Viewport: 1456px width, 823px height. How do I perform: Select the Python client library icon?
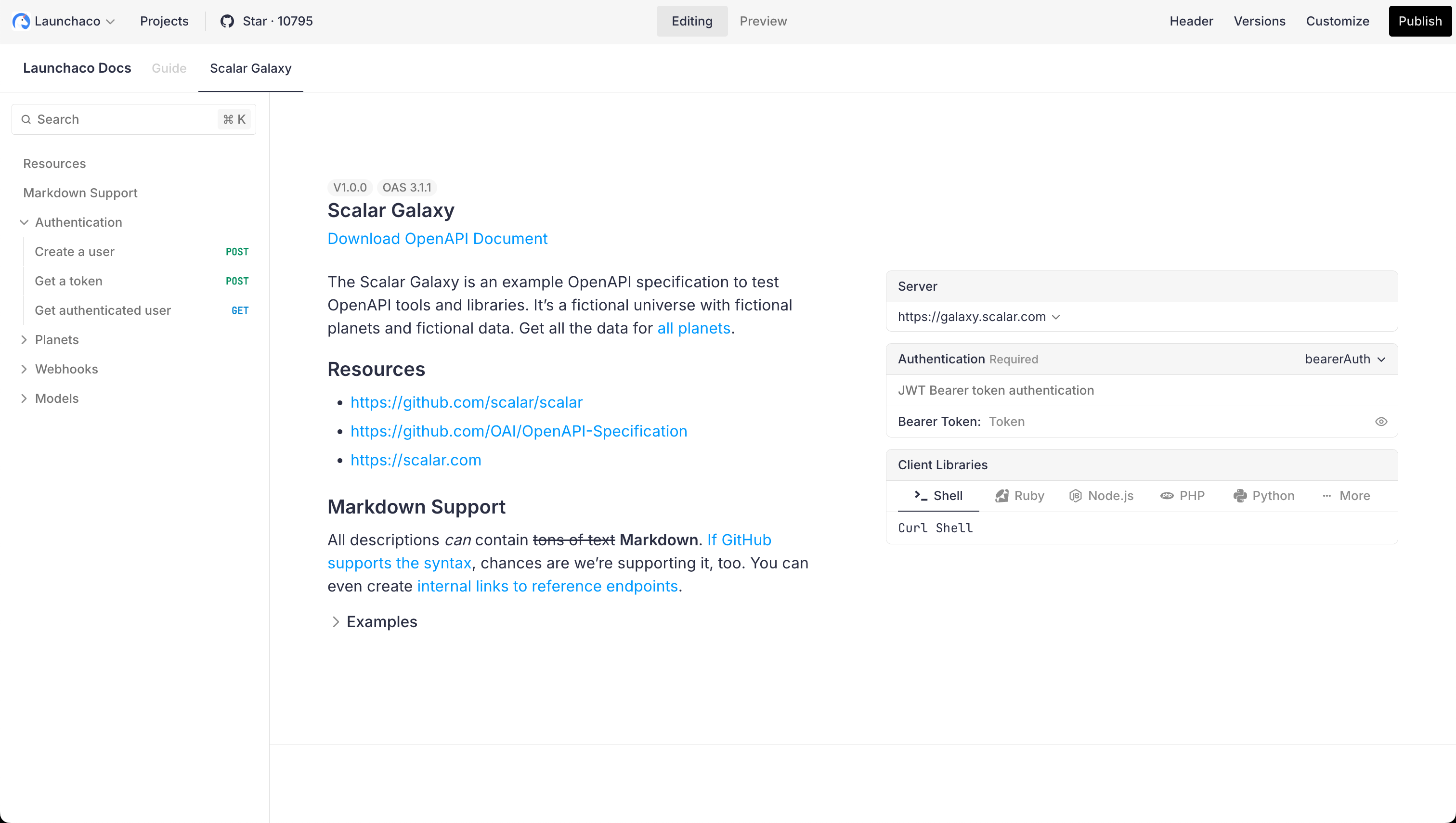pyautogui.click(x=1240, y=496)
